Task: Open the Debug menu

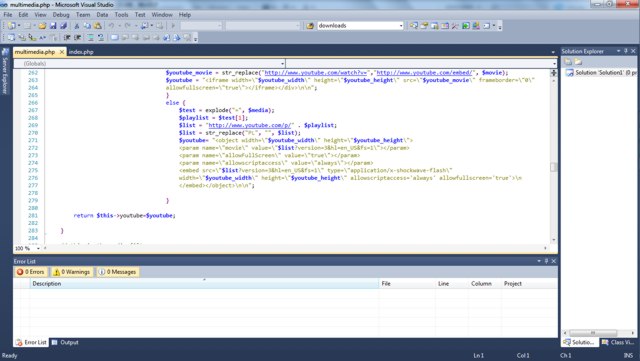Action: (x=61, y=15)
